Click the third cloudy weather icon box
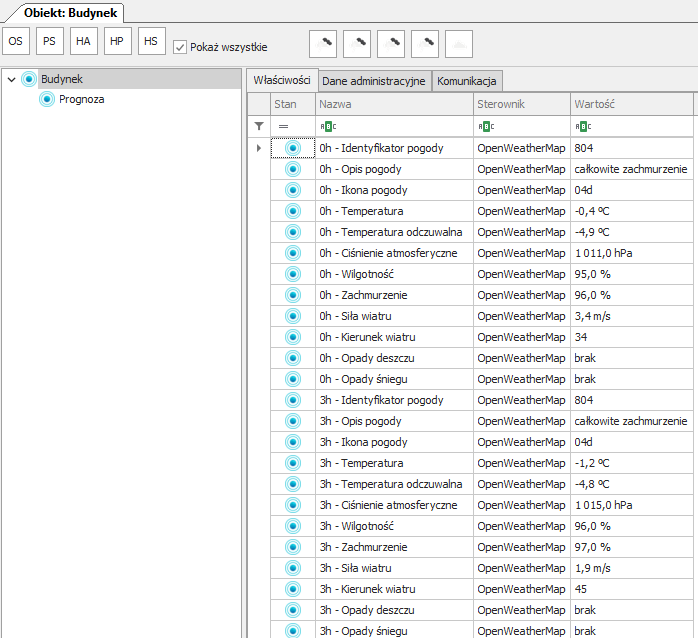 391,44
